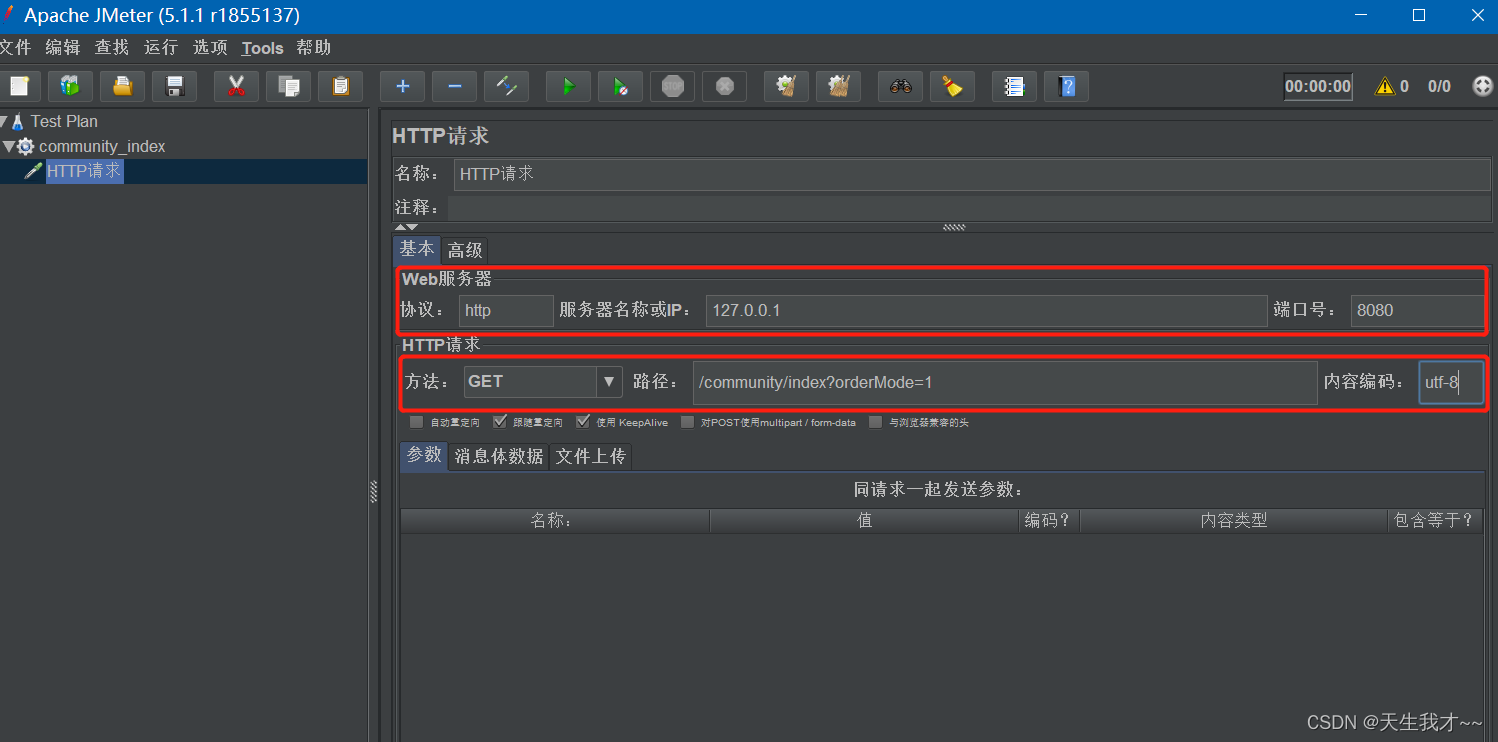Switch to the 消息体数据 tab
1498x742 pixels.
coord(499,456)
